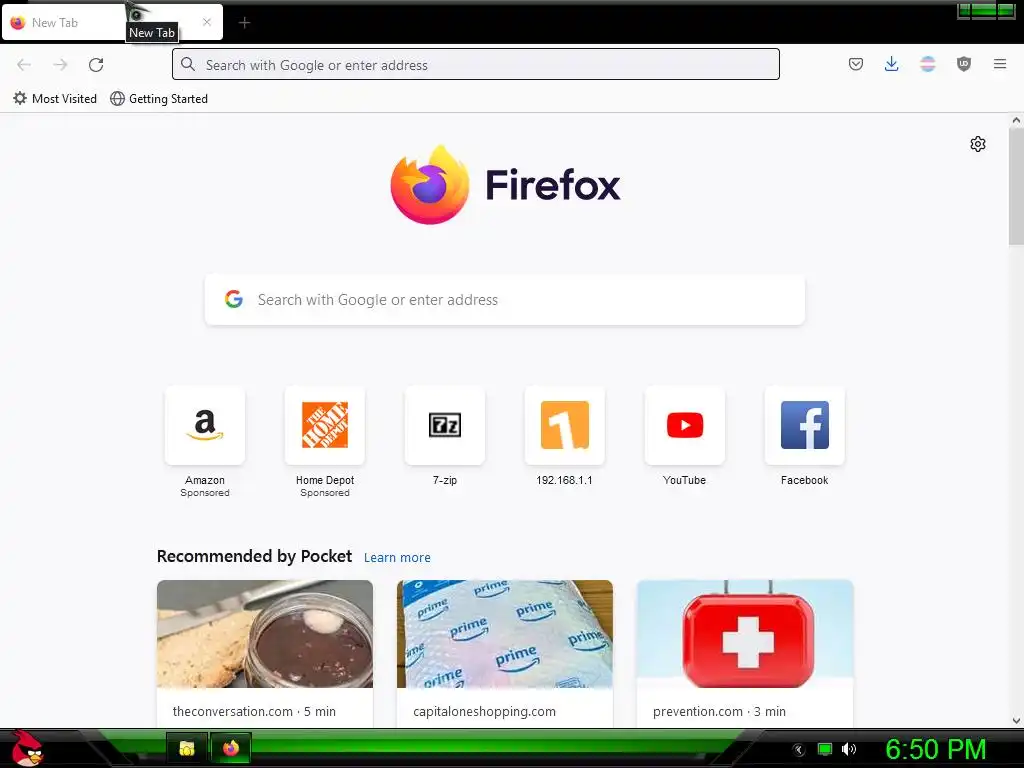
Task: Open the 7-zip shortcut tile
Action: (x=445, y=425)
